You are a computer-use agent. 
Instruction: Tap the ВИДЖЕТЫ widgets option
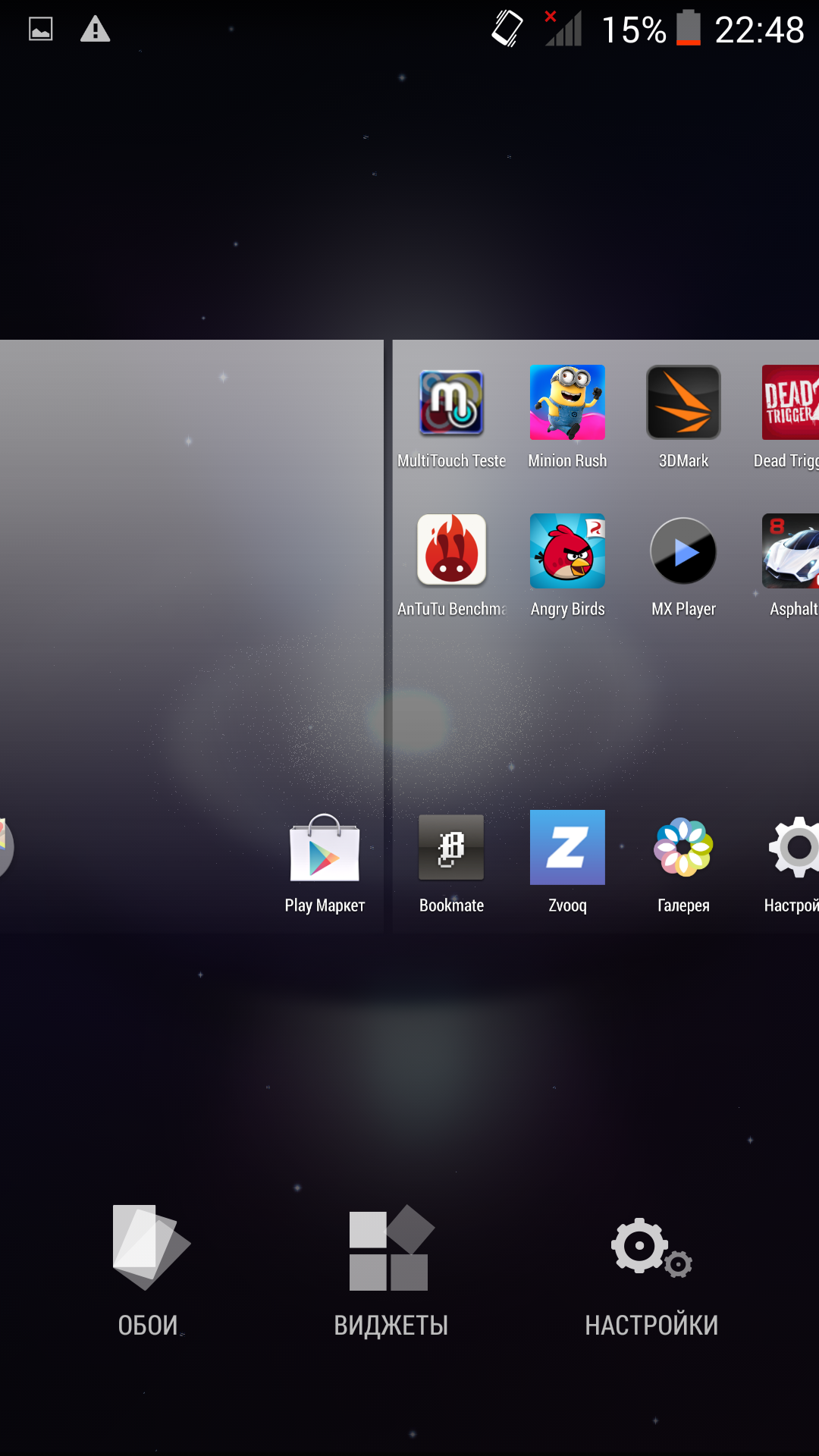(391, 1270)
